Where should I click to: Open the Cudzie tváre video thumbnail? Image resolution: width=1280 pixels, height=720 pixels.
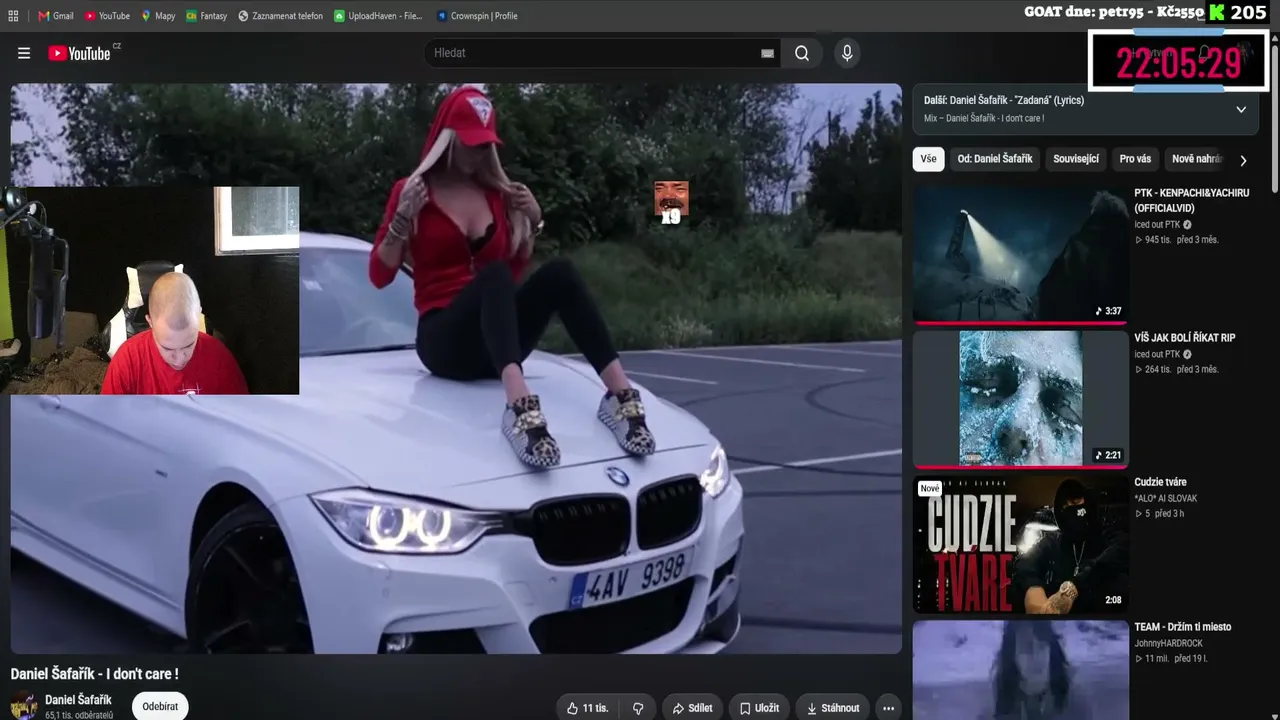pyautogui.click(x=1021, y=543)
